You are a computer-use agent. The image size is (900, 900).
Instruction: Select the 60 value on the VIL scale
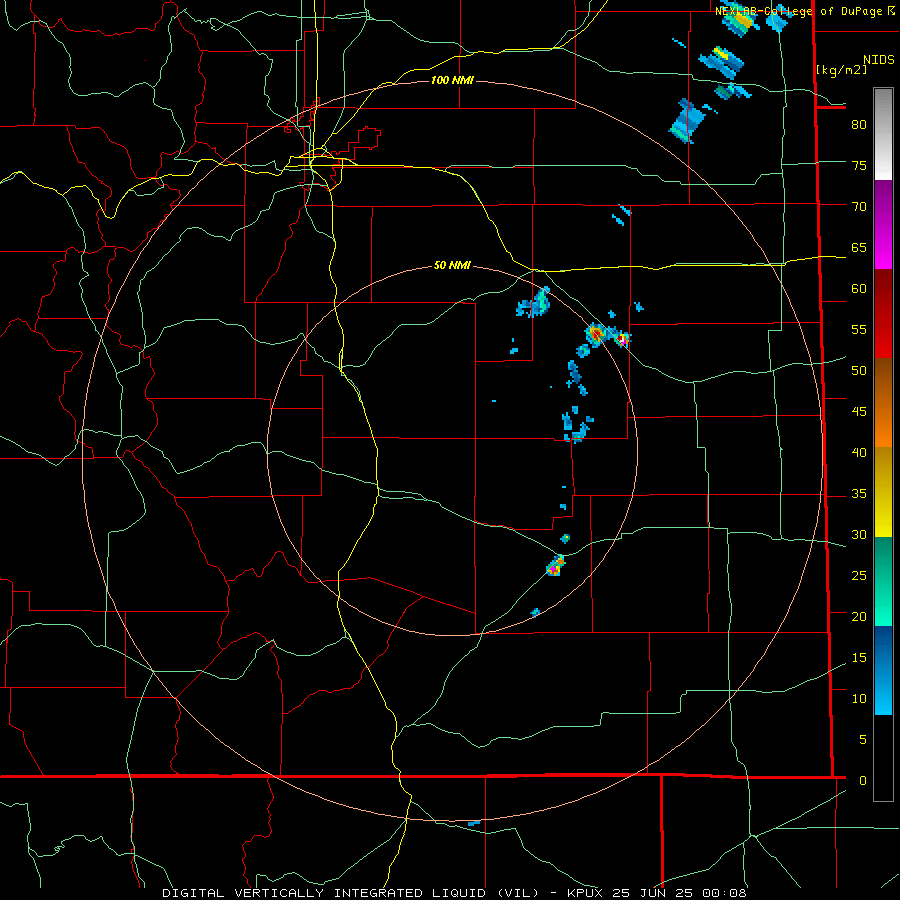coord(859,289)
